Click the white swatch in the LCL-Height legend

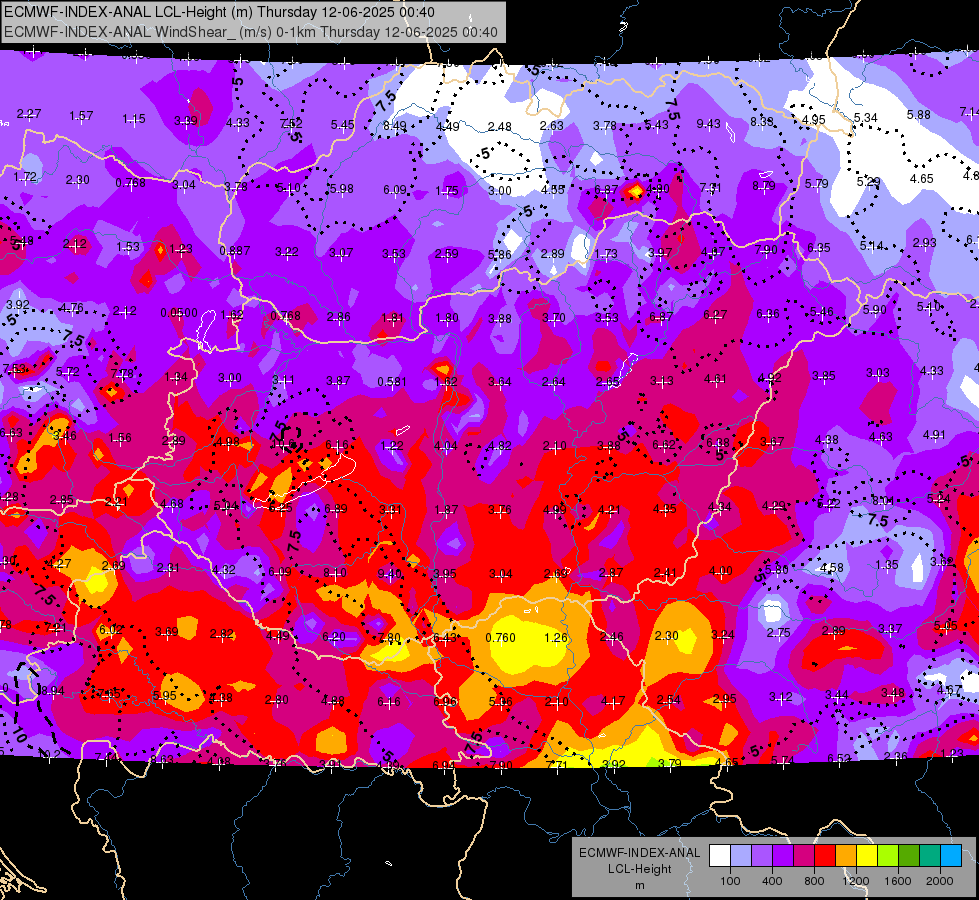pos(719,856)
